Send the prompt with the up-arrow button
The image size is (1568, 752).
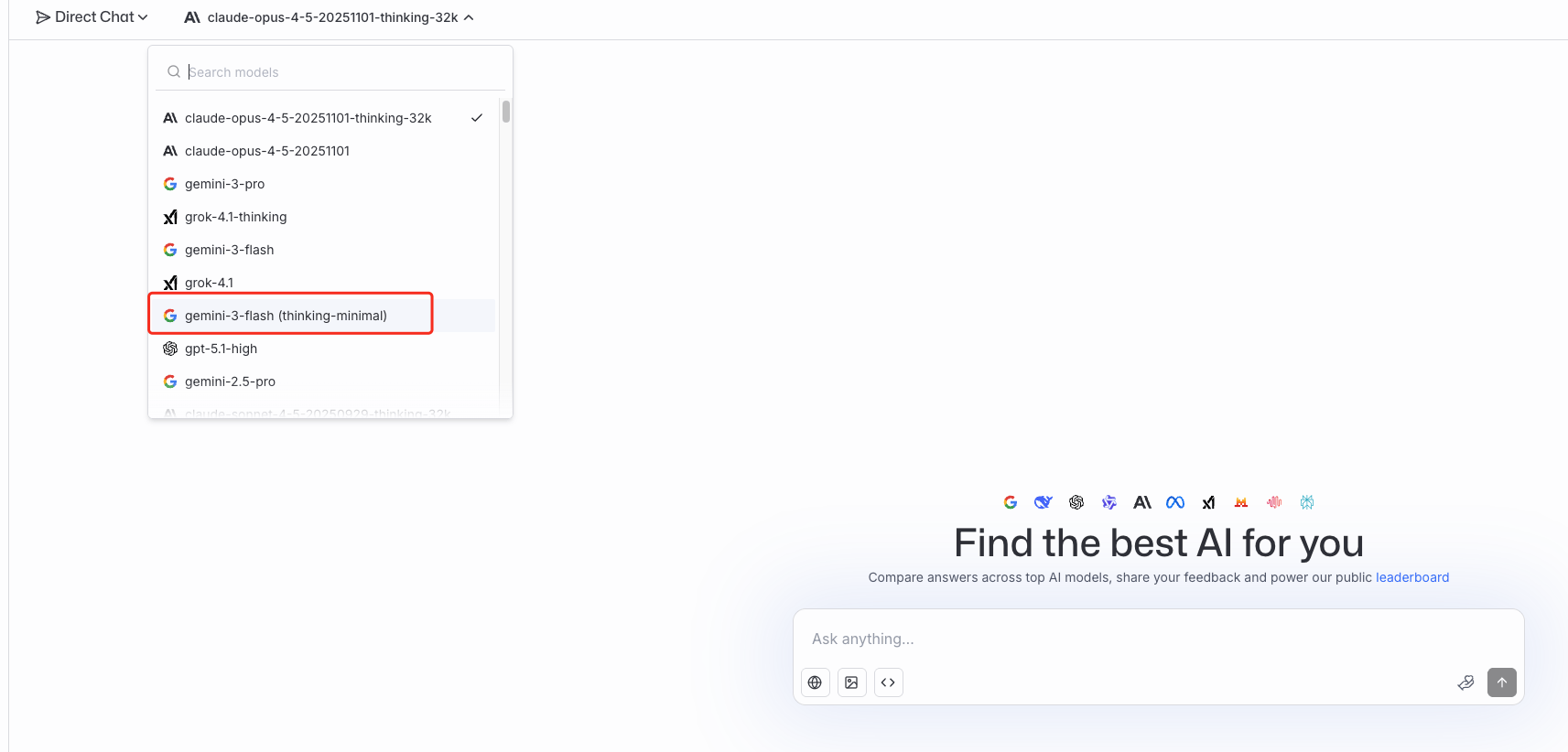tap(1502, 682)
